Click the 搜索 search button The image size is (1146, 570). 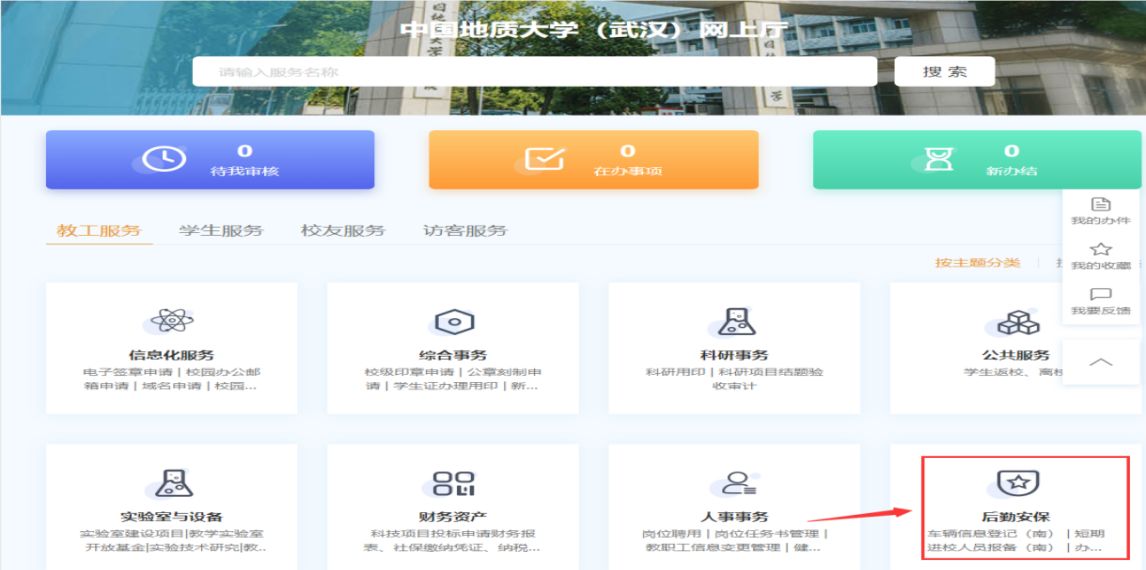[x=944, y=72]
